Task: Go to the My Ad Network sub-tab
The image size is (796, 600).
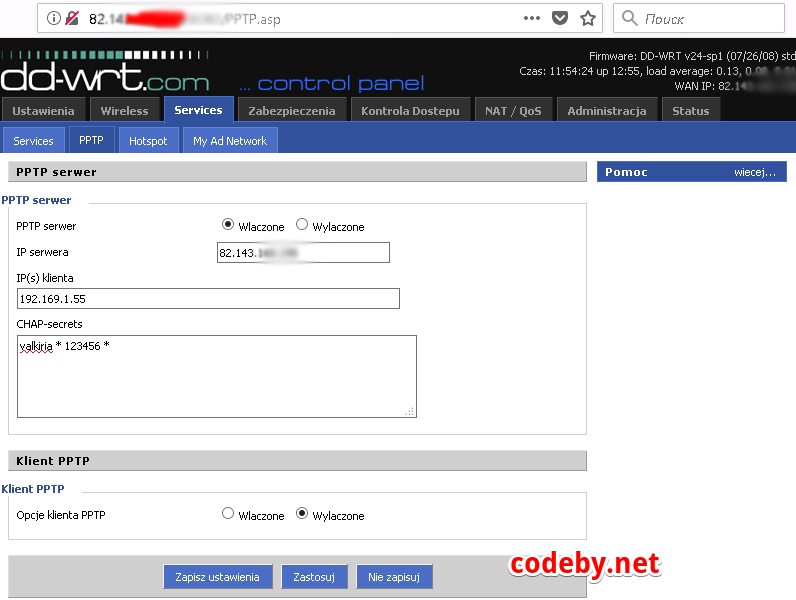Action: coord(230,141)
